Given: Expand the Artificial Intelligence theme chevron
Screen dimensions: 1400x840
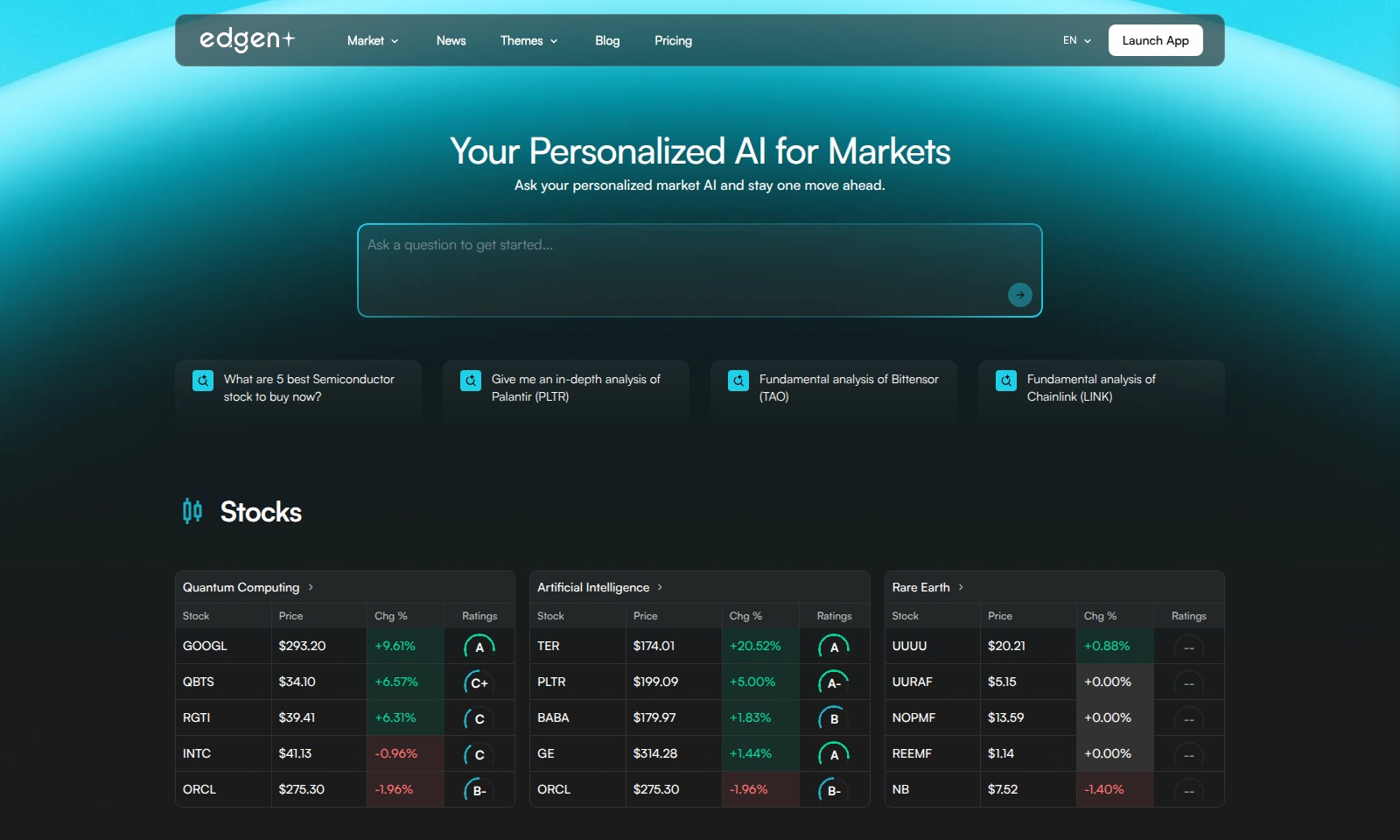Looking at the screenshot, I should click(x=660, y=587).
